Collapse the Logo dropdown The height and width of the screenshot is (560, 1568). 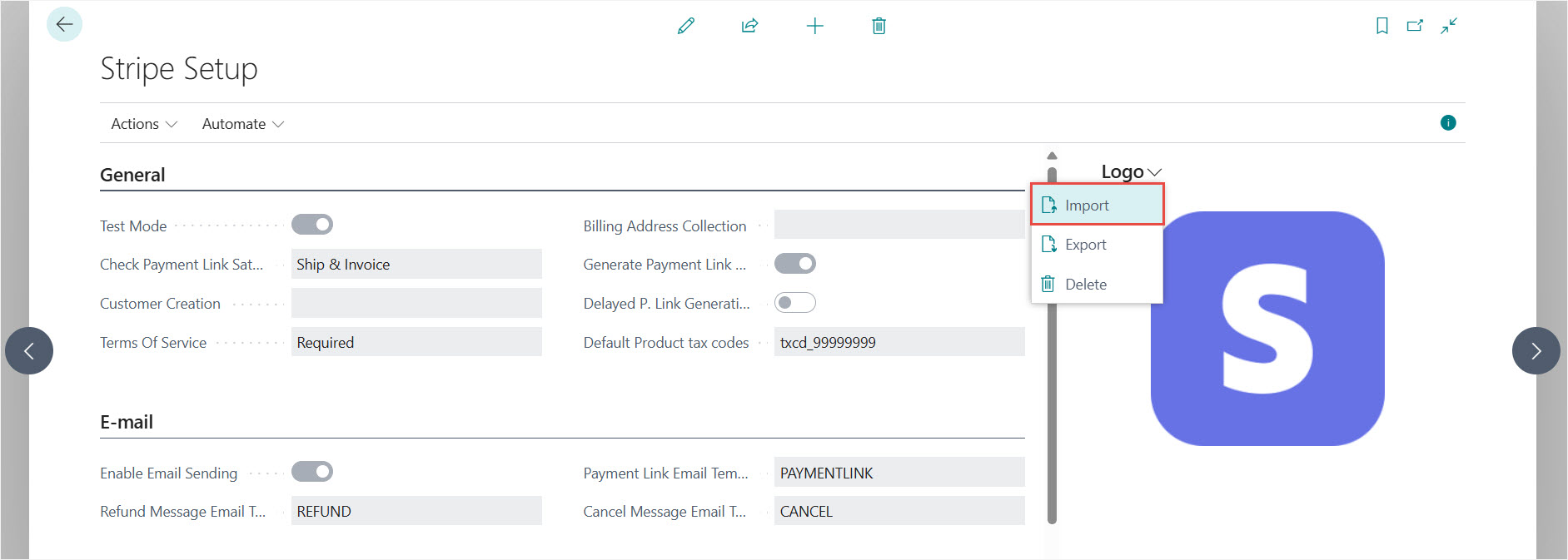tap(1130, 172)
